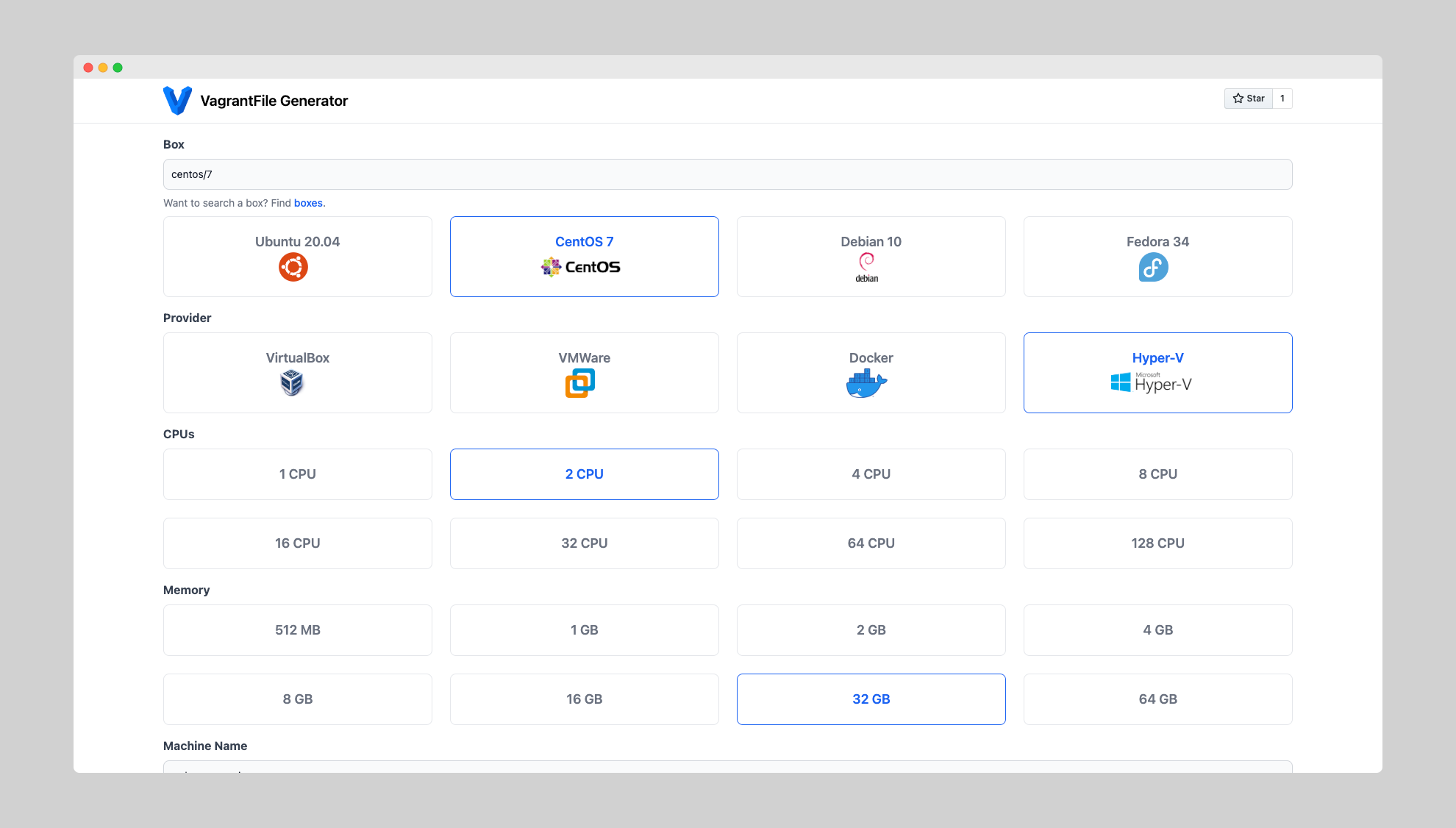Click the centos/7 box input field
Viewport: 1456px width, 828px height.
coord(728,174)
